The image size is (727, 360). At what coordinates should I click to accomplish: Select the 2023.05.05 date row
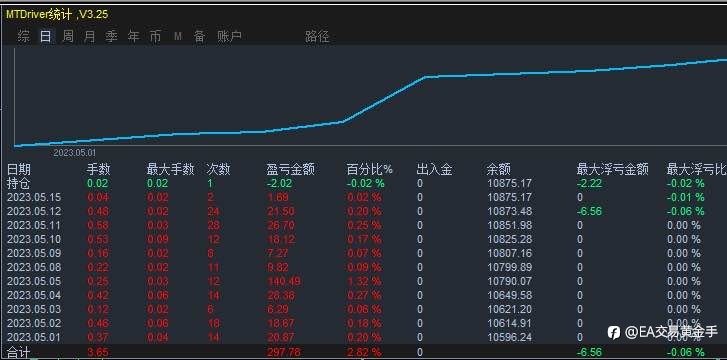[x=34, y=281]
